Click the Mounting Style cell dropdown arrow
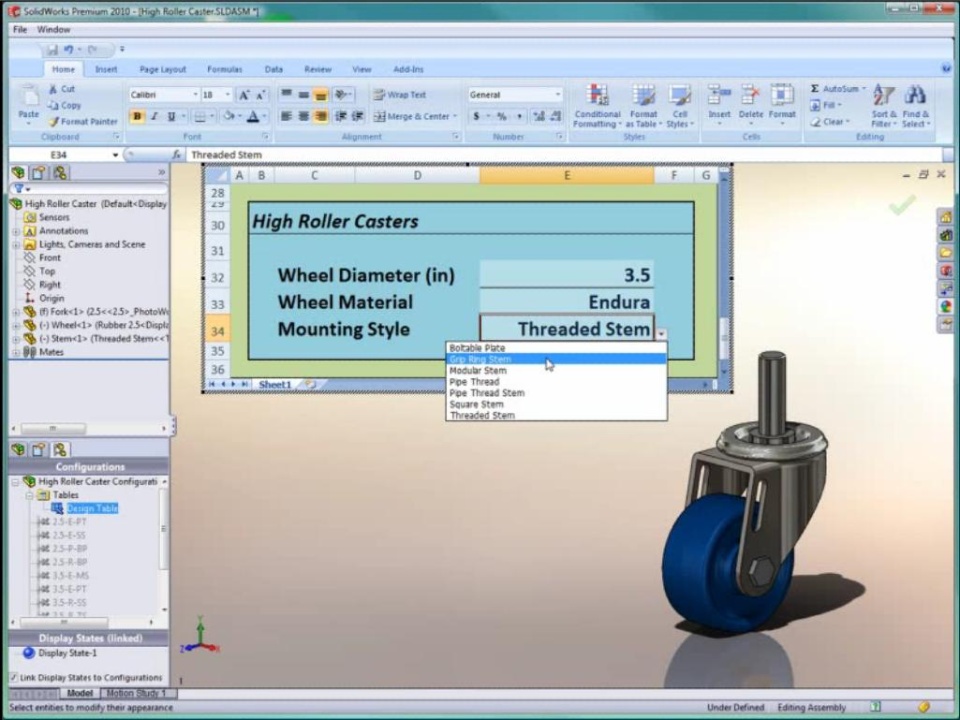The height and width of the screenshot is (720, 960). coord(661,334)
